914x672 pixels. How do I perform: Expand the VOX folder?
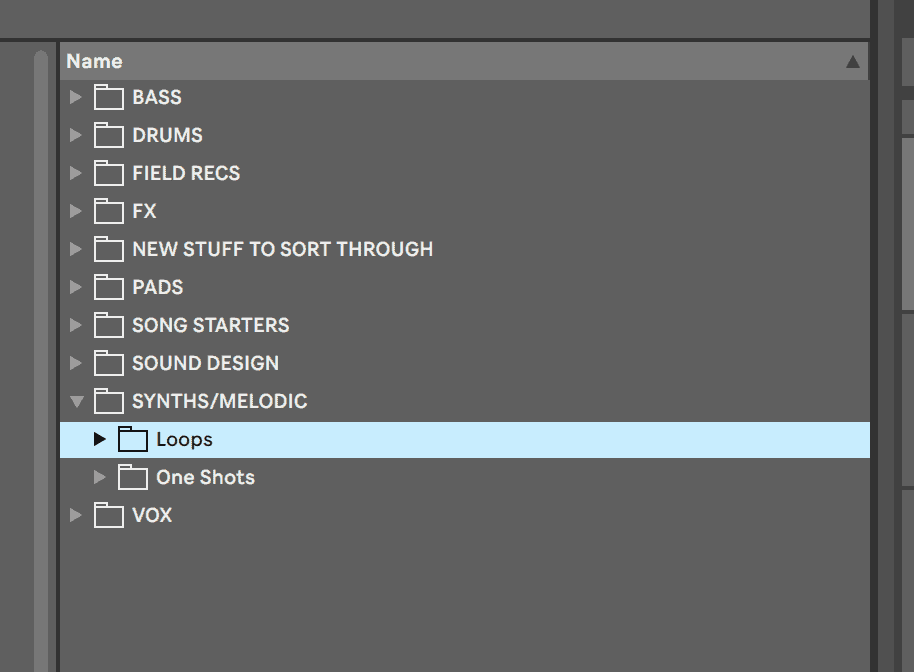tap(76, 515)
